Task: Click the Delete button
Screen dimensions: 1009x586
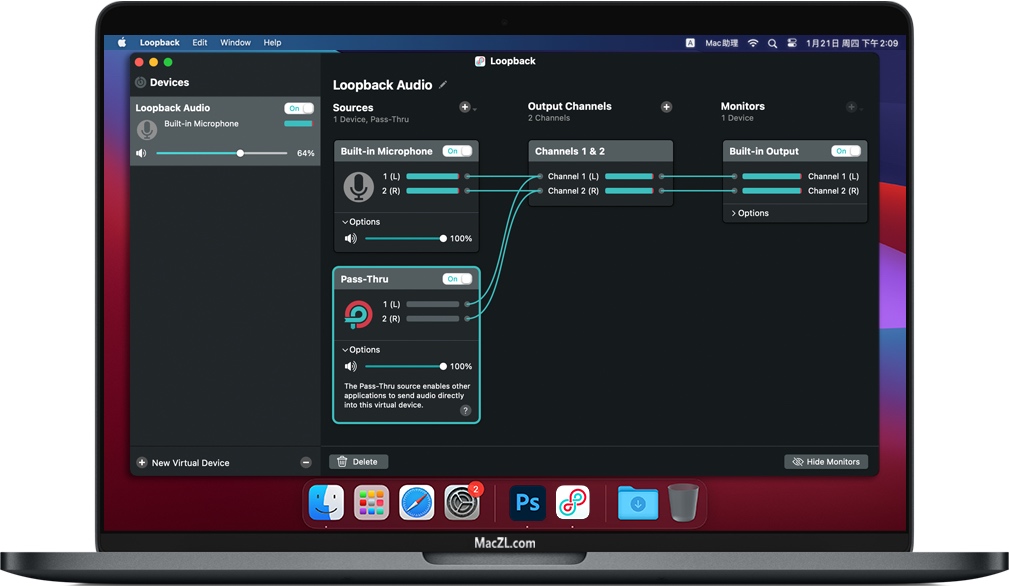Action: tap(358, 462)
